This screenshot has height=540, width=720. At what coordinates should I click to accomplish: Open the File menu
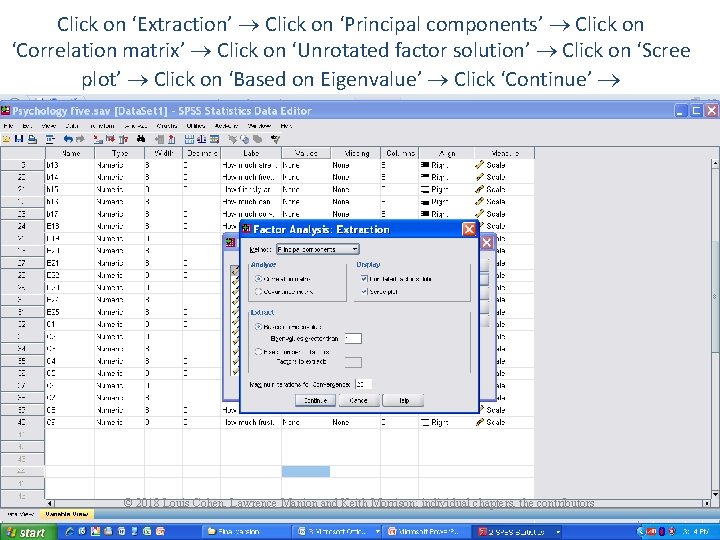[8, 125]
